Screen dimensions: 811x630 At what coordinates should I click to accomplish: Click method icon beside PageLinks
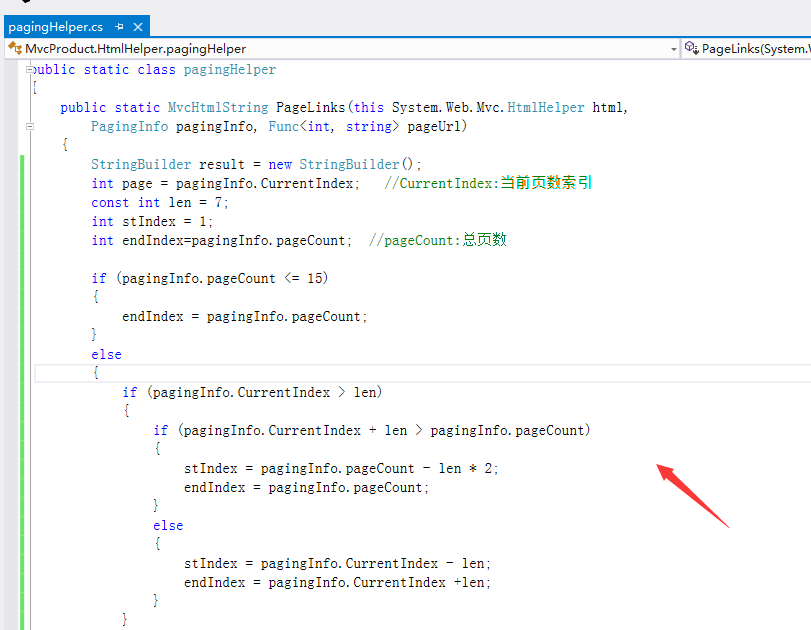692,48
